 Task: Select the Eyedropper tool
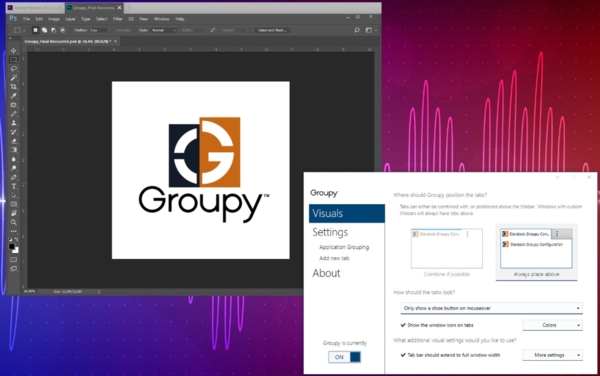pyautogui.click(x=14, y=96)
